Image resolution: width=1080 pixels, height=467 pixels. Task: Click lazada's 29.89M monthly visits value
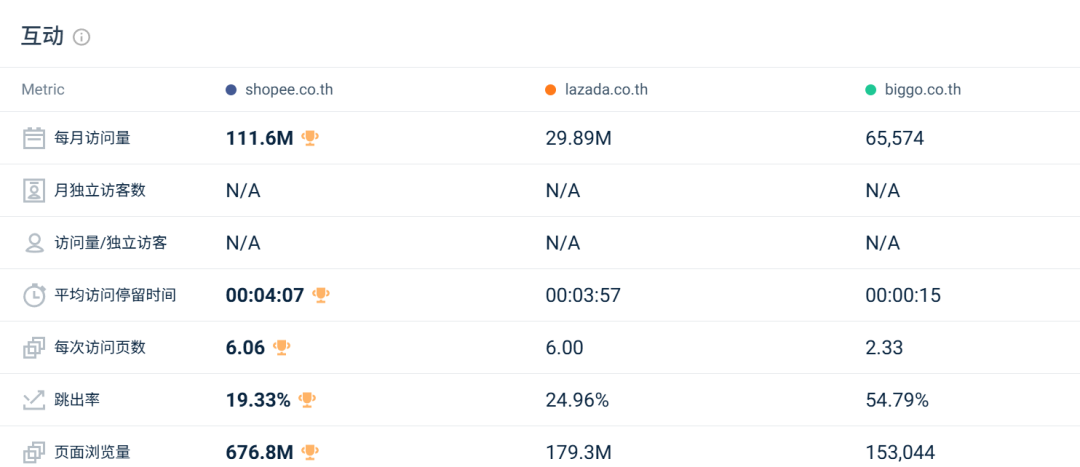[579, 138]
